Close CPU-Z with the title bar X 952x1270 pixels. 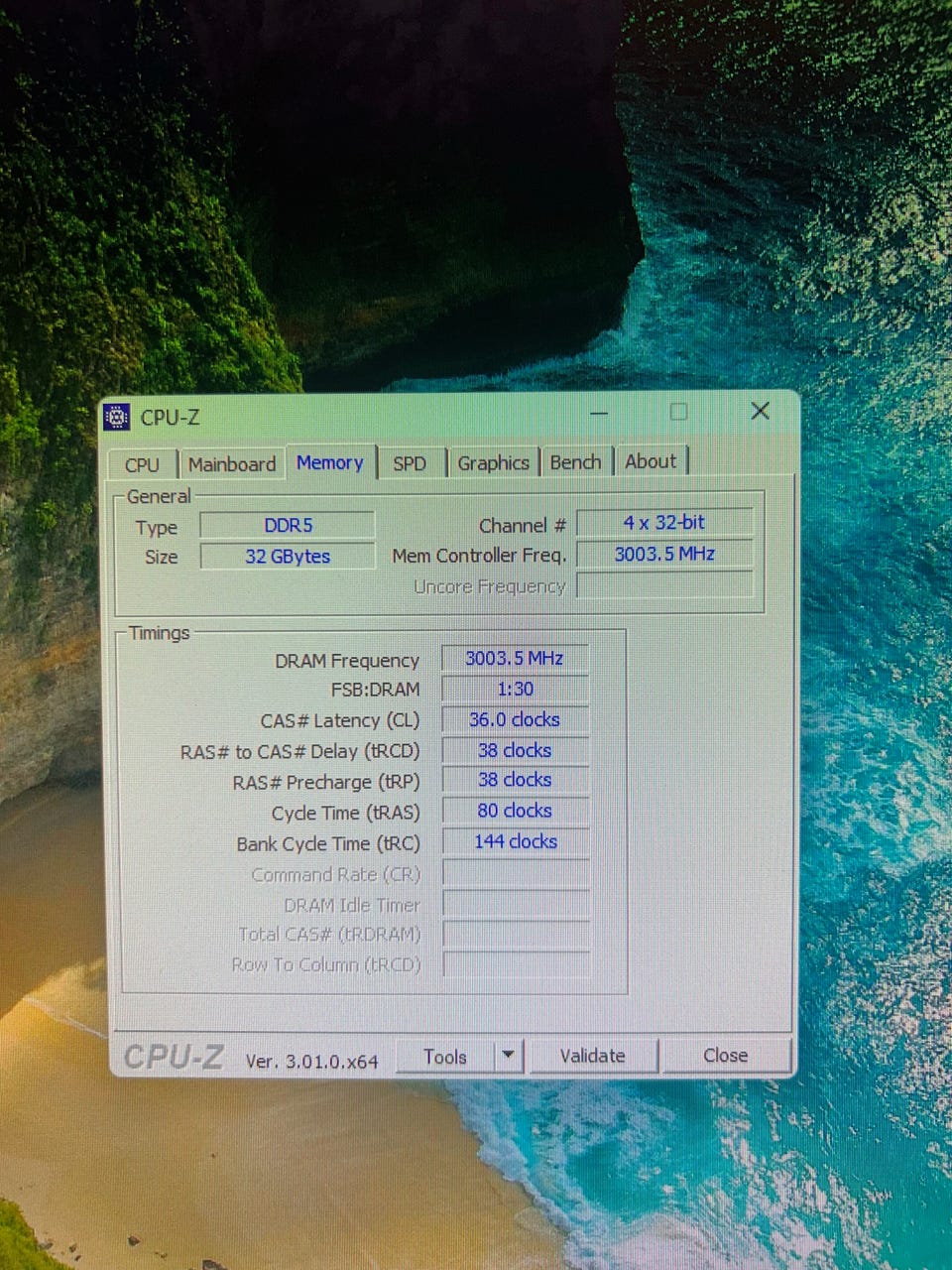tap(760, 411)
